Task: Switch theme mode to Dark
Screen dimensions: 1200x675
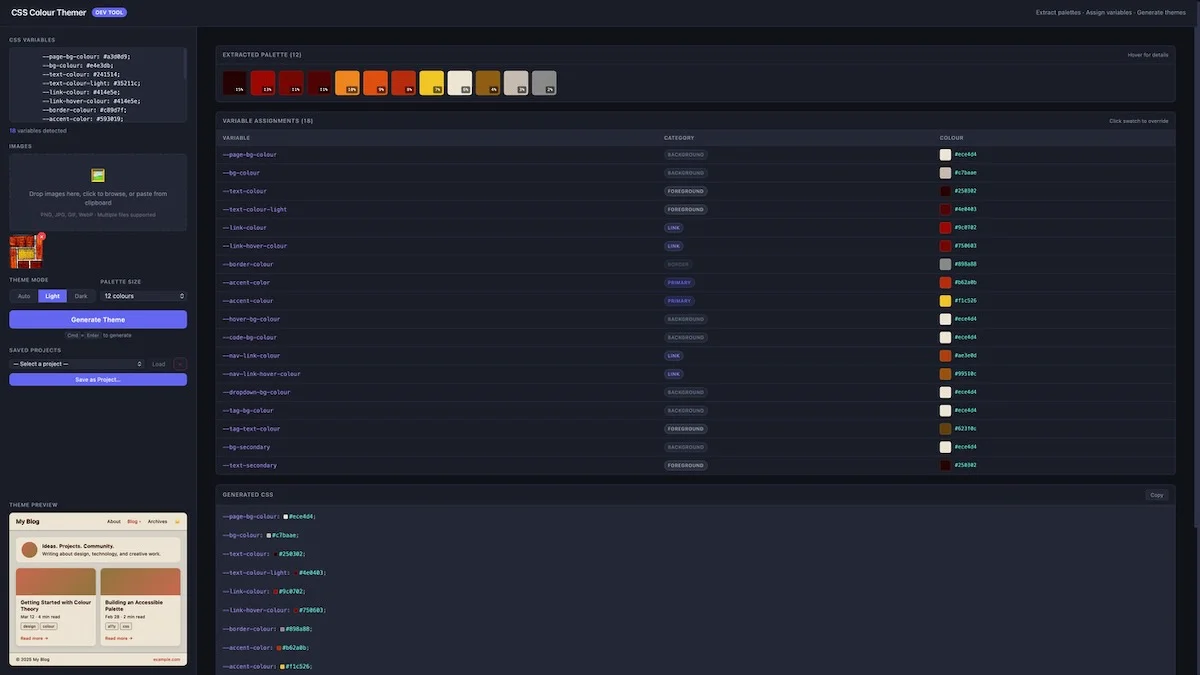Action: coord(81,296)
